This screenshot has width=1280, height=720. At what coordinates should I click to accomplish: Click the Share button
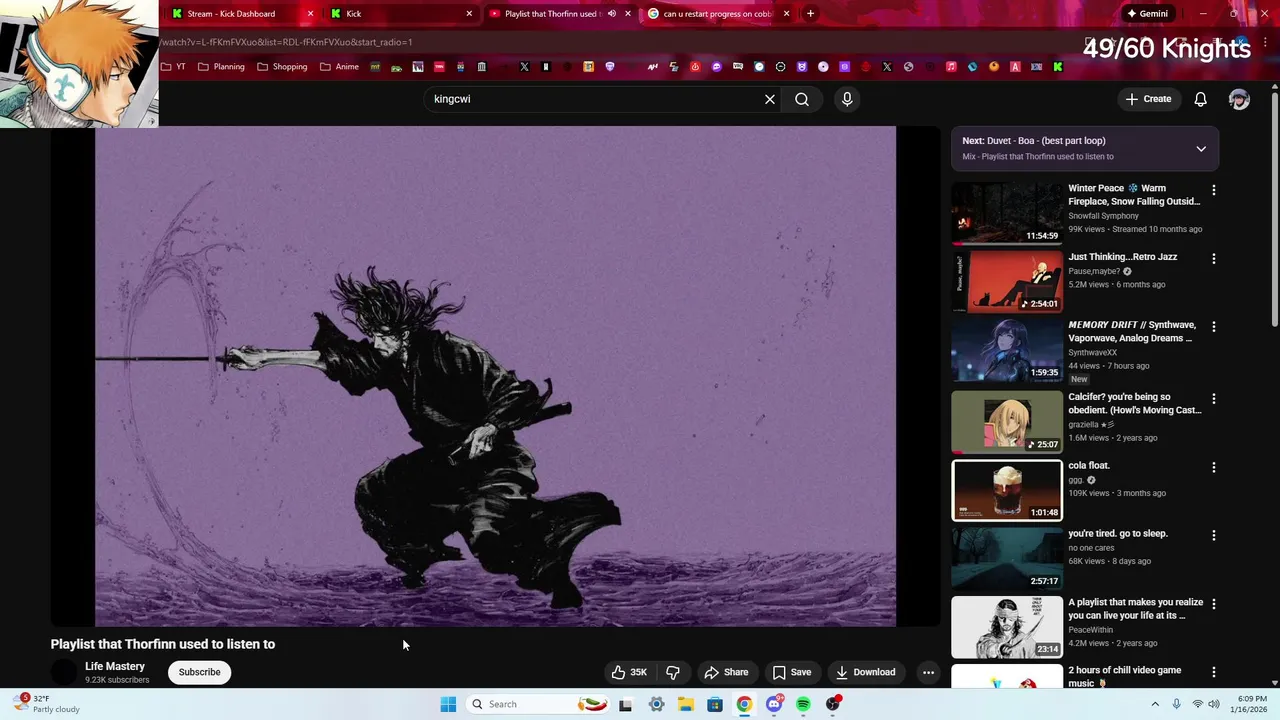(x=726, y=672)
